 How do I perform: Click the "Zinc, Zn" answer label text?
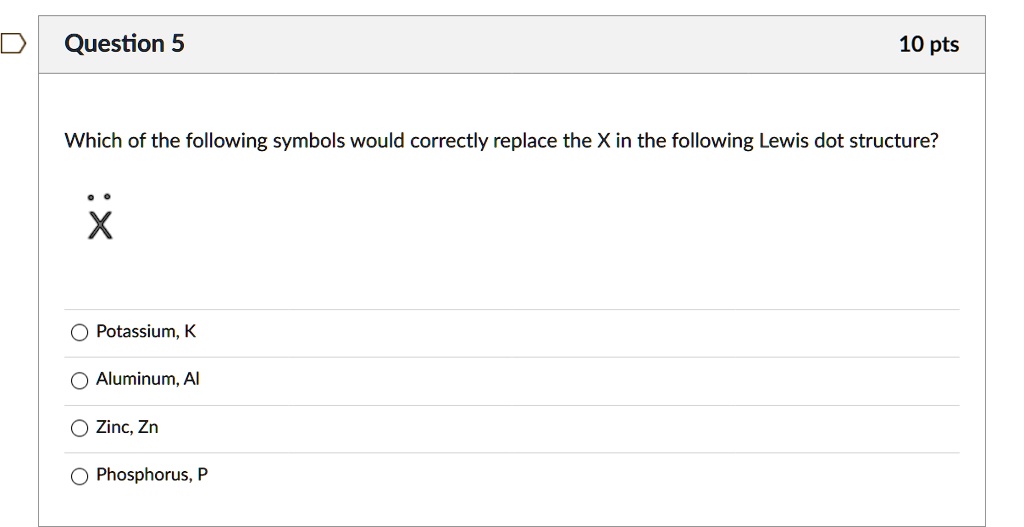click(127, 428)
